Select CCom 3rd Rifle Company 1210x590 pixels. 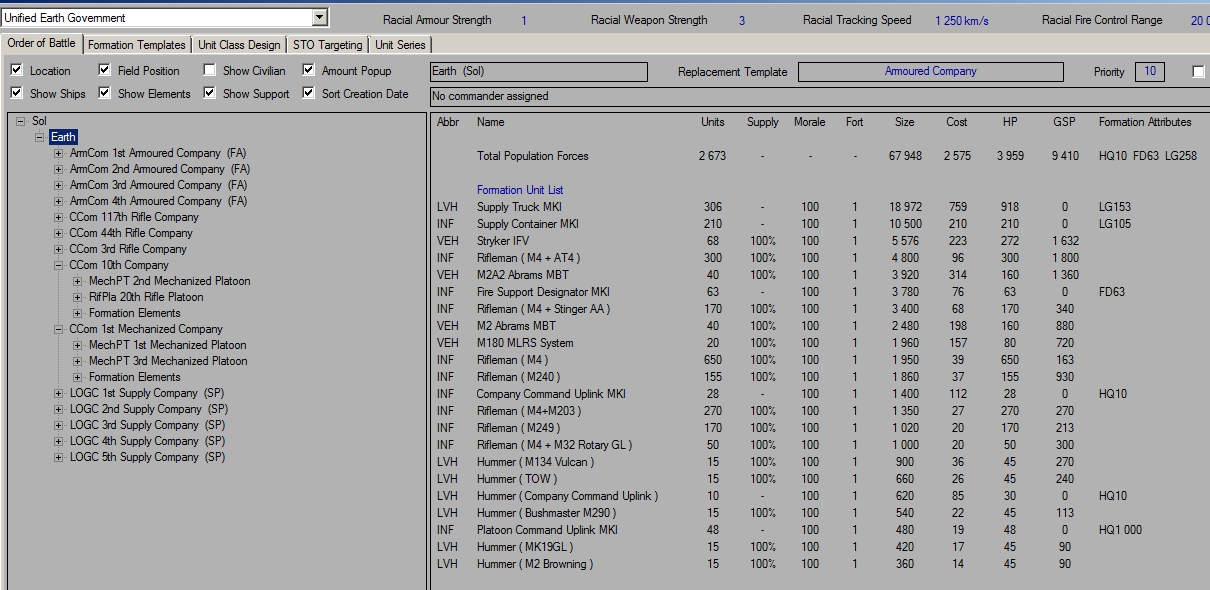tap(128, 249)
